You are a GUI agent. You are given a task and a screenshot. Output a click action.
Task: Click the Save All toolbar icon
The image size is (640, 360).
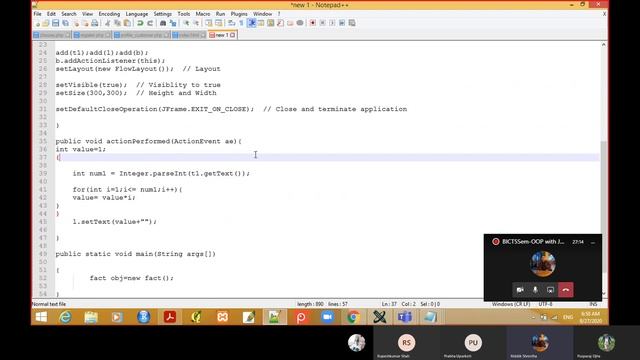65,23
